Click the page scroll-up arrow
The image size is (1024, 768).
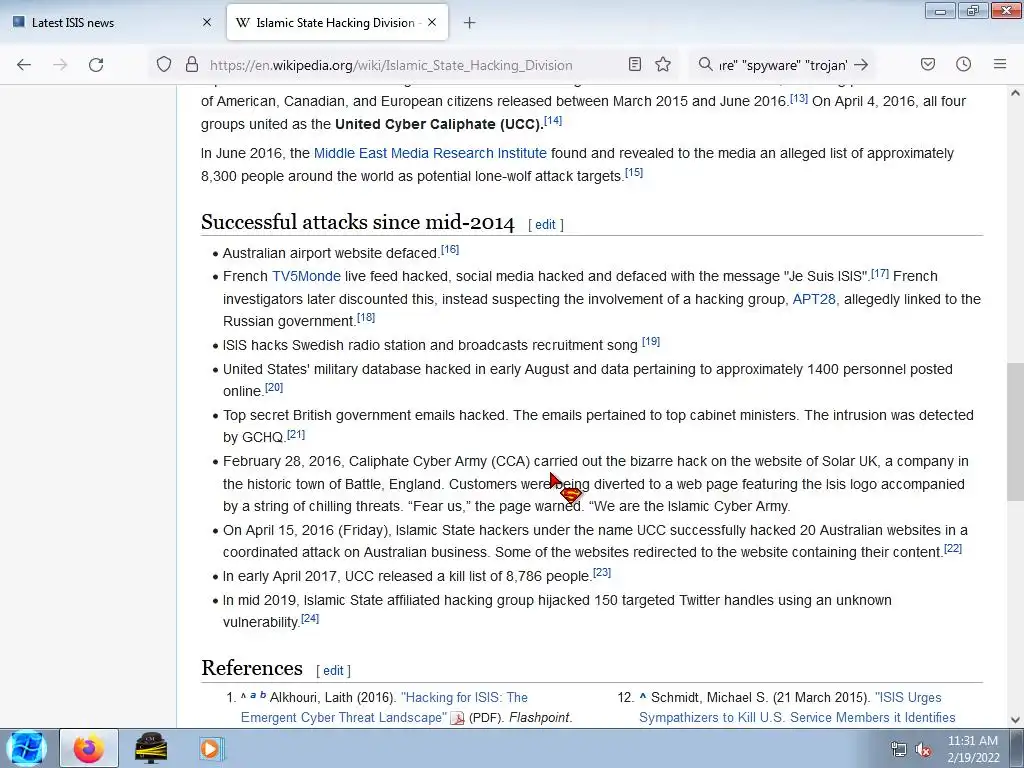pyautogui.click(x=1015, y=93)
